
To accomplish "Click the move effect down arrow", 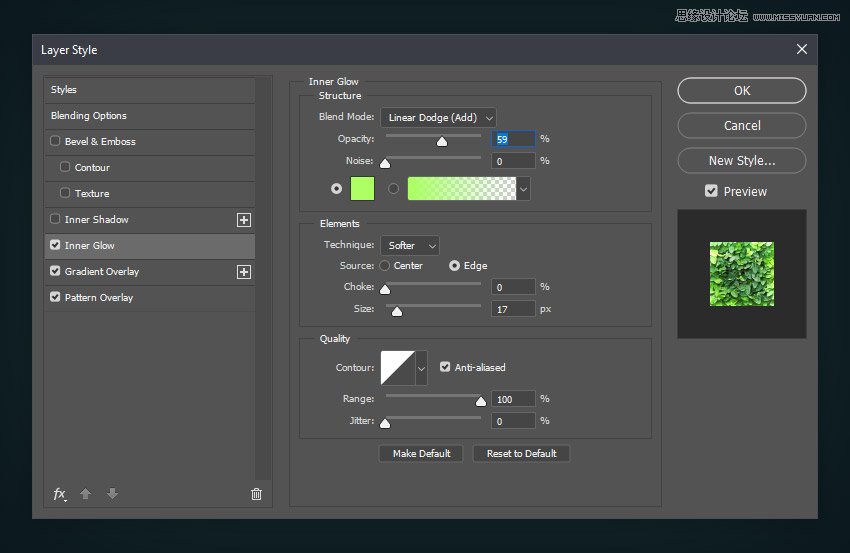I will click(x=112, y=494).
